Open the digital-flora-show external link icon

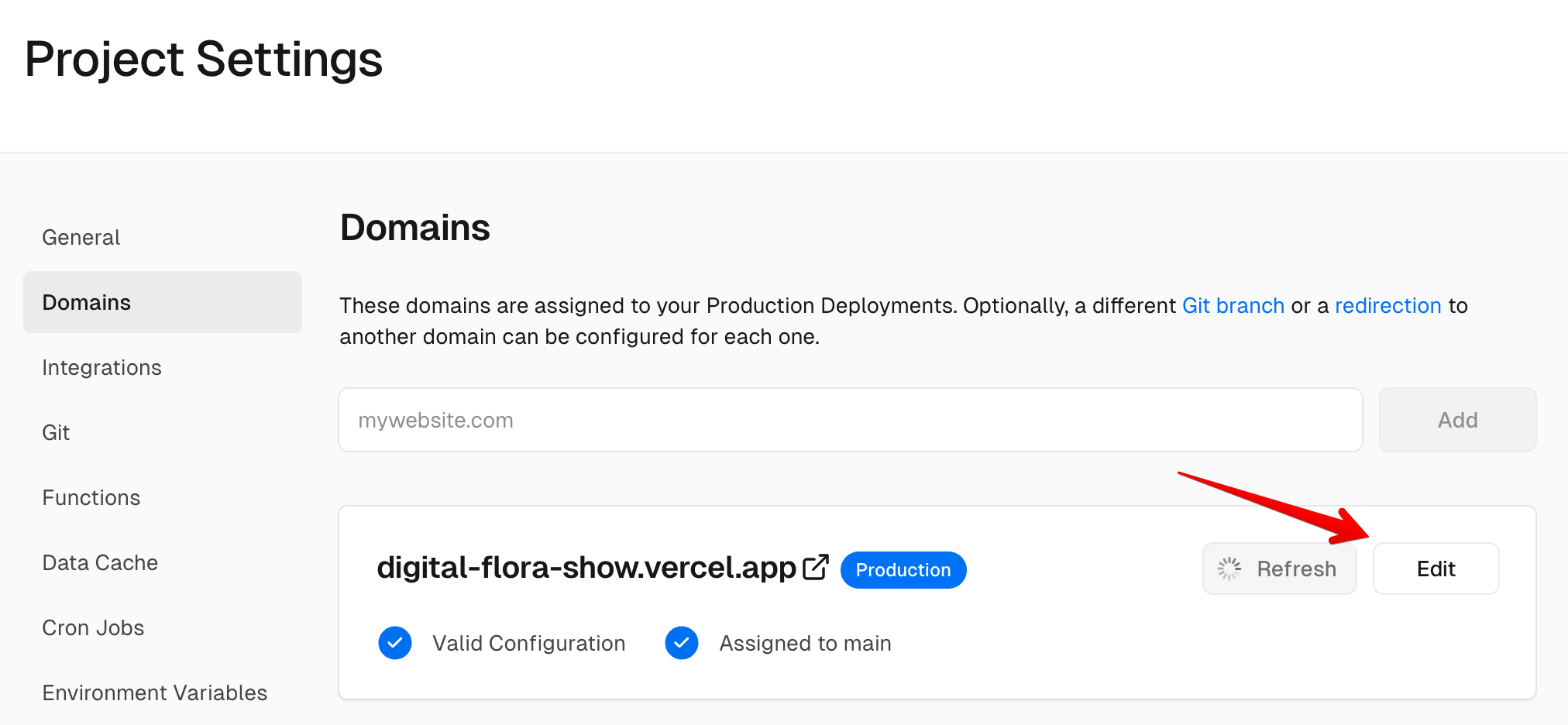point(816,568)
